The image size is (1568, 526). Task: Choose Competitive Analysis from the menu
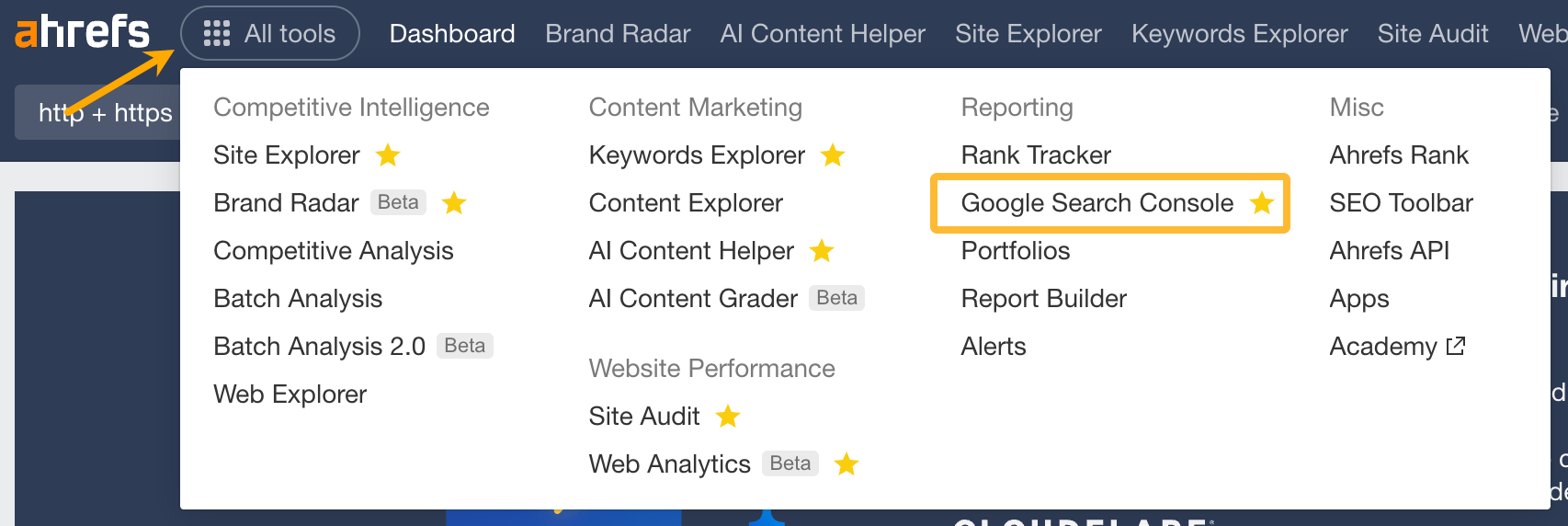pyautogui.click(x=333, y=251)
